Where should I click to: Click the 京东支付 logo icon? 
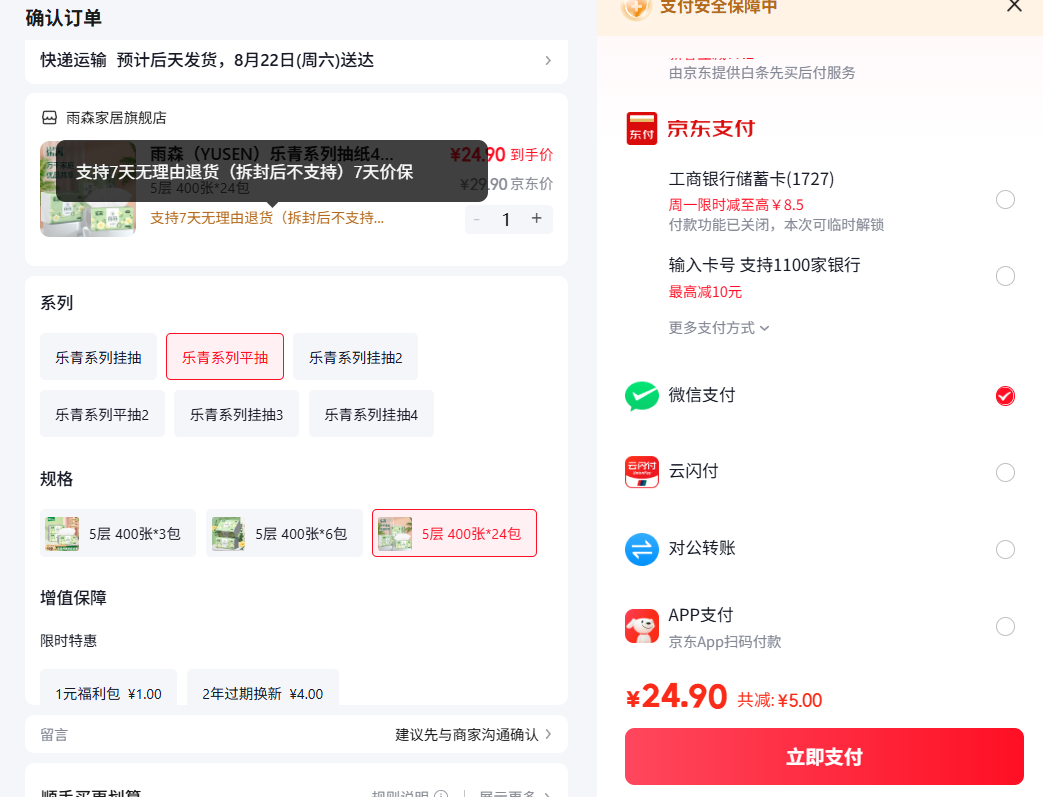coord(641,128)
